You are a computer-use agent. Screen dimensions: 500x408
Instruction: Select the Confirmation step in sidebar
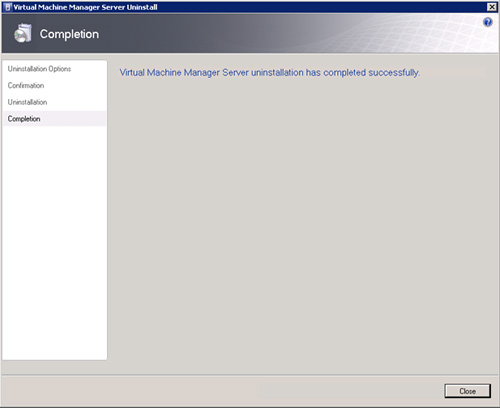26,85
